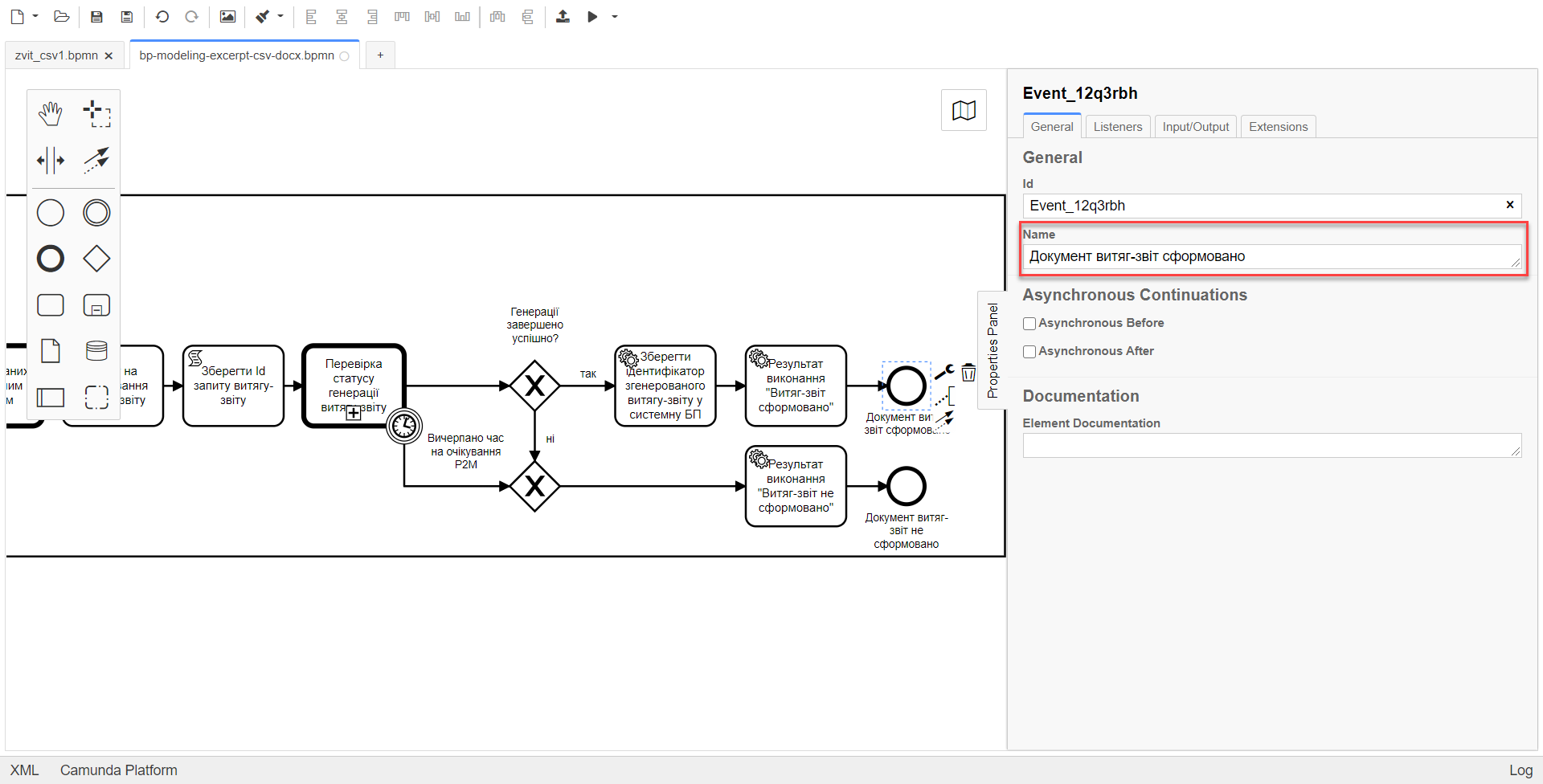The height and width of the screenshot is (784, 1543).
Task: Enable Asynchronous After checkbox
Action: (1029, 352)
